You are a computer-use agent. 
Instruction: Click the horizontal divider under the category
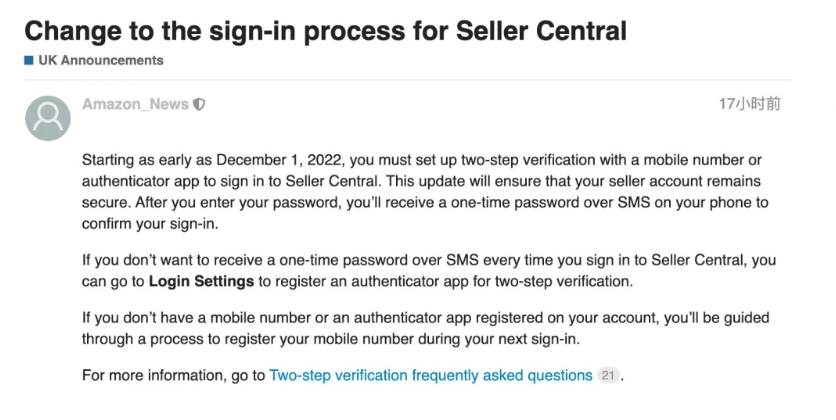pos(408,80)
